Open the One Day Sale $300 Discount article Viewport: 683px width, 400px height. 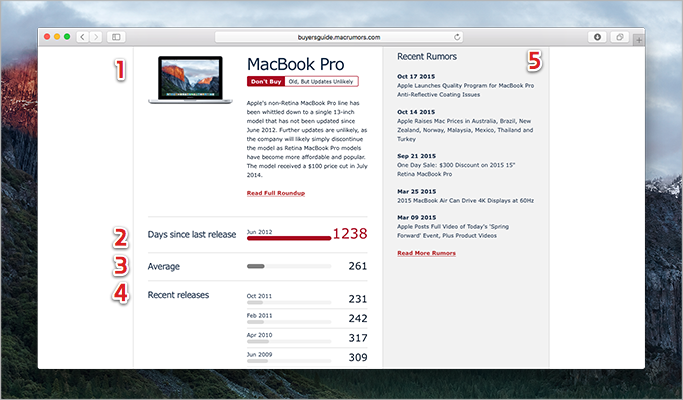point(456,169)
